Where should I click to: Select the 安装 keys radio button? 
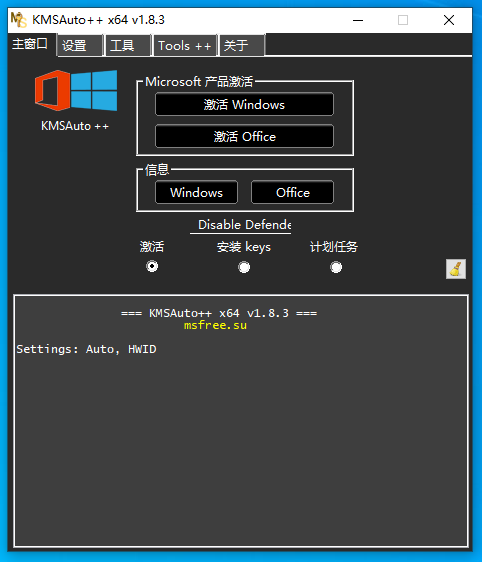click(x=244, y=267)
